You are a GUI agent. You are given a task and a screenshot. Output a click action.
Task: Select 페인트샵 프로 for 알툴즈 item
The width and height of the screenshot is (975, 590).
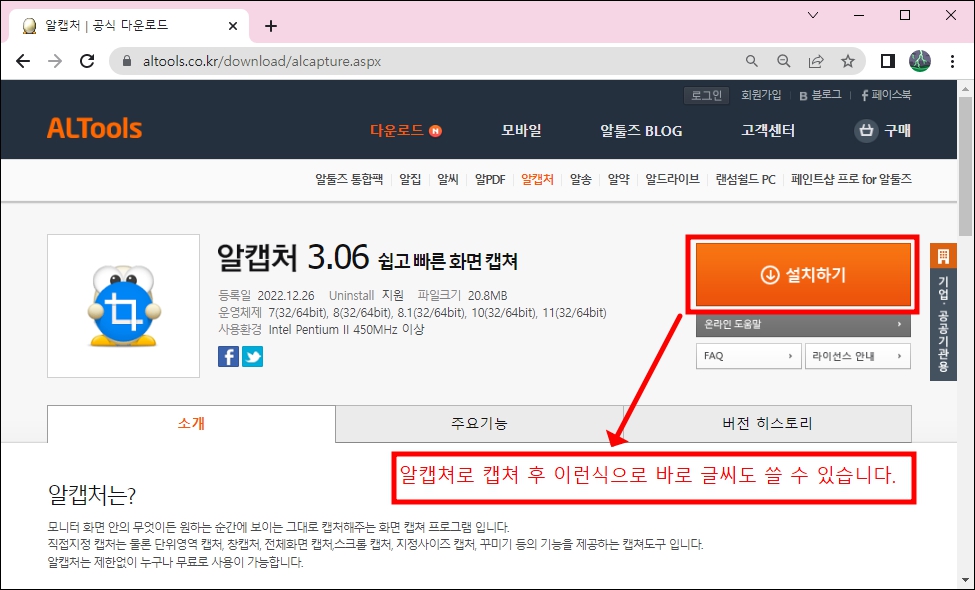click(851, 179)
